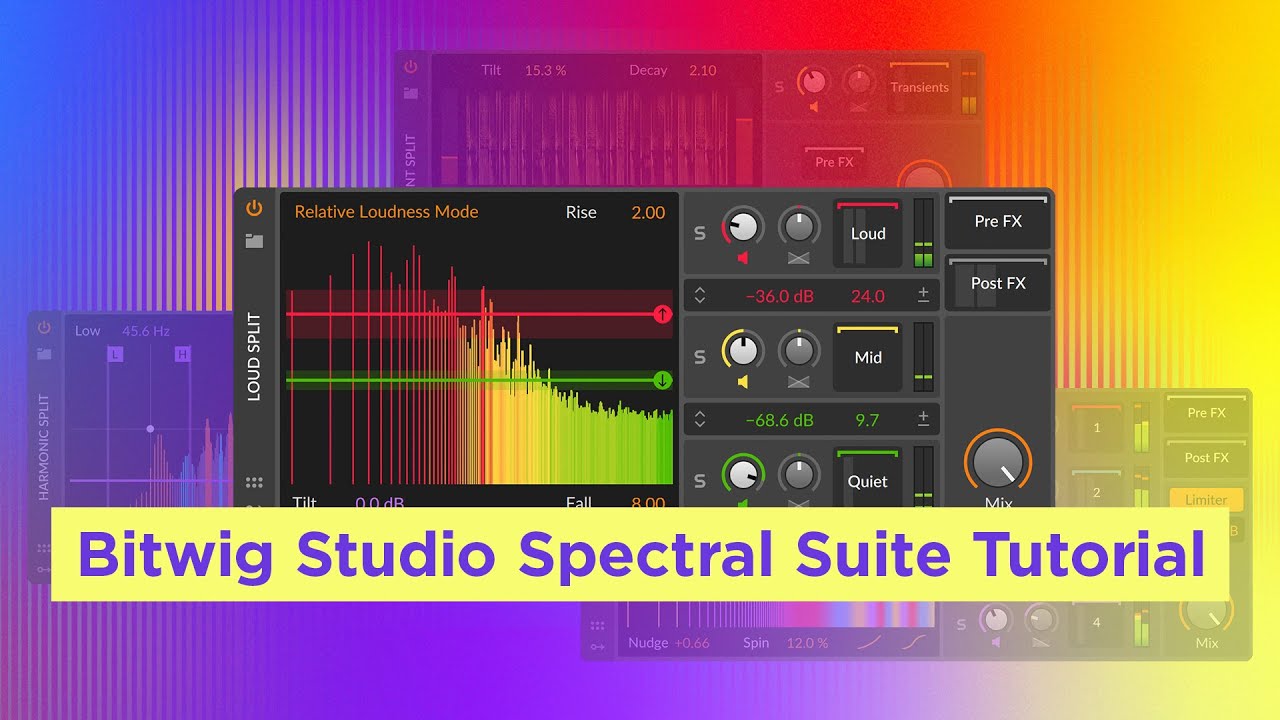Click the green 9.7 value
The image size is (1280, 720).
[x=867, y=420]
